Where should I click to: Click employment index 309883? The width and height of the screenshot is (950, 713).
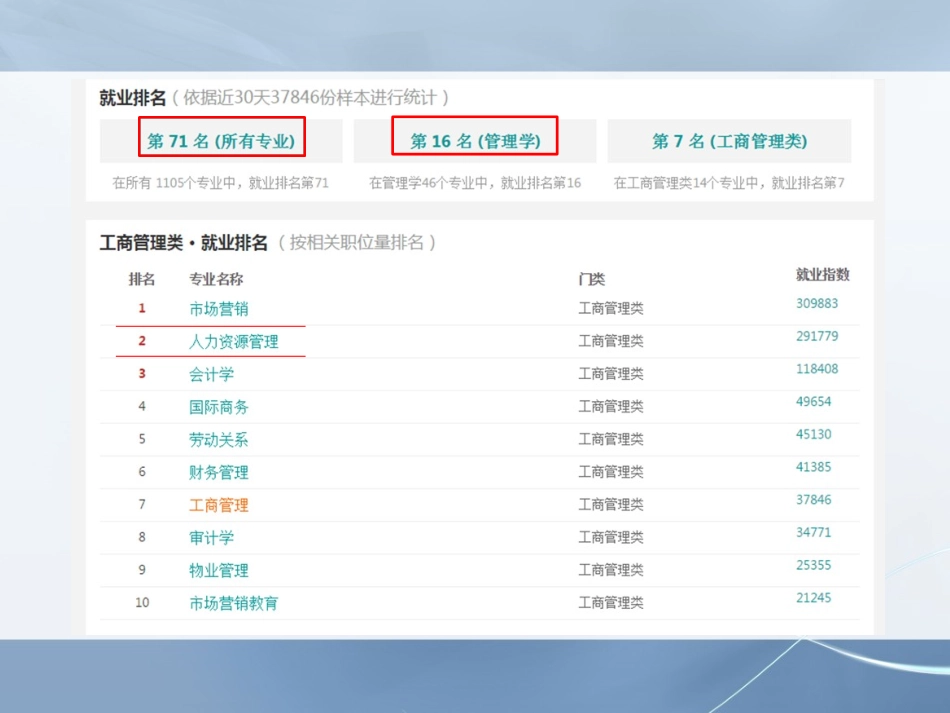click(x=817, y=303)
